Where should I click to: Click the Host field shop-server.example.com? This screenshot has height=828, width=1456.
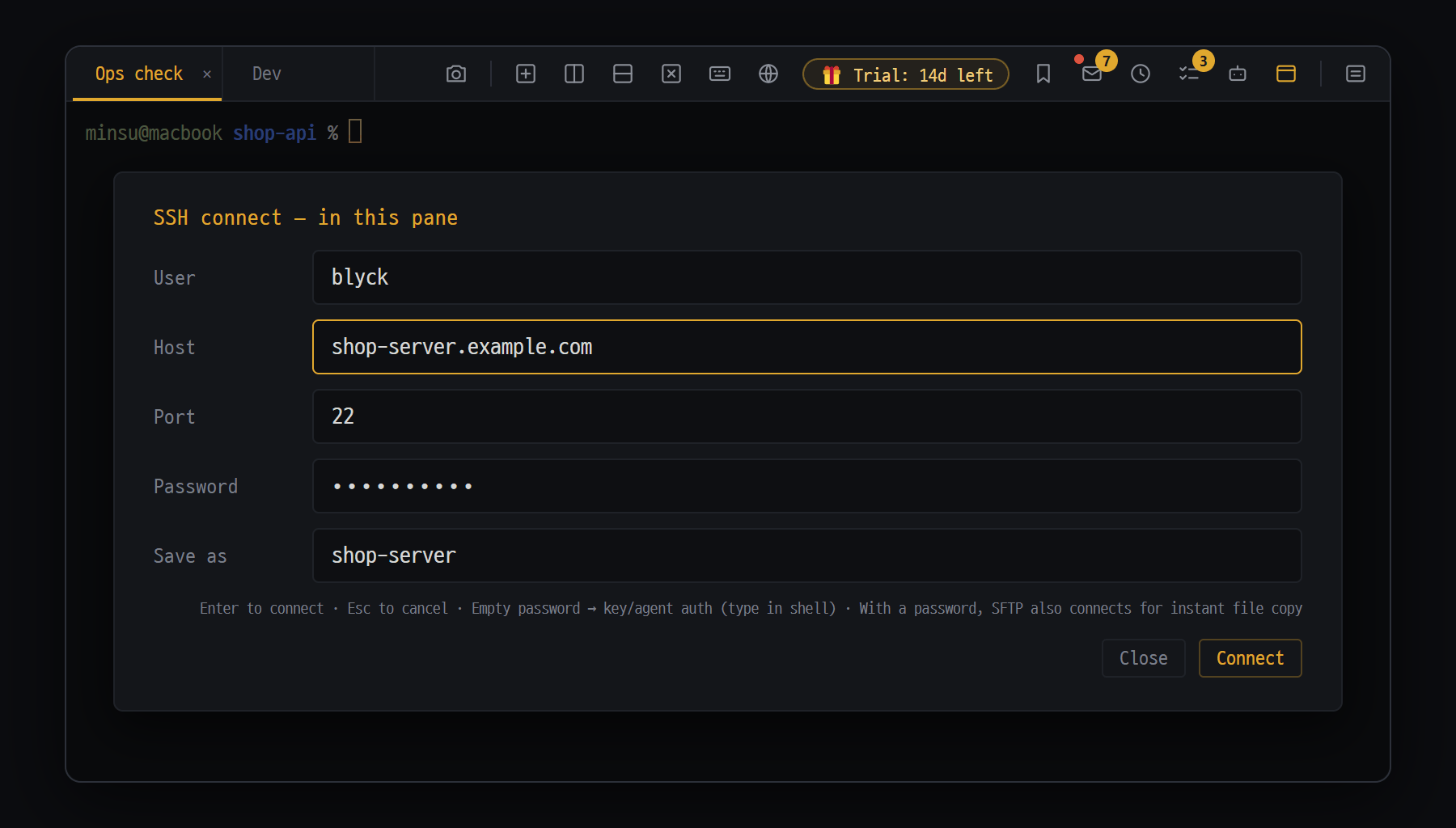pyautogui.click(x=806, y=347)
